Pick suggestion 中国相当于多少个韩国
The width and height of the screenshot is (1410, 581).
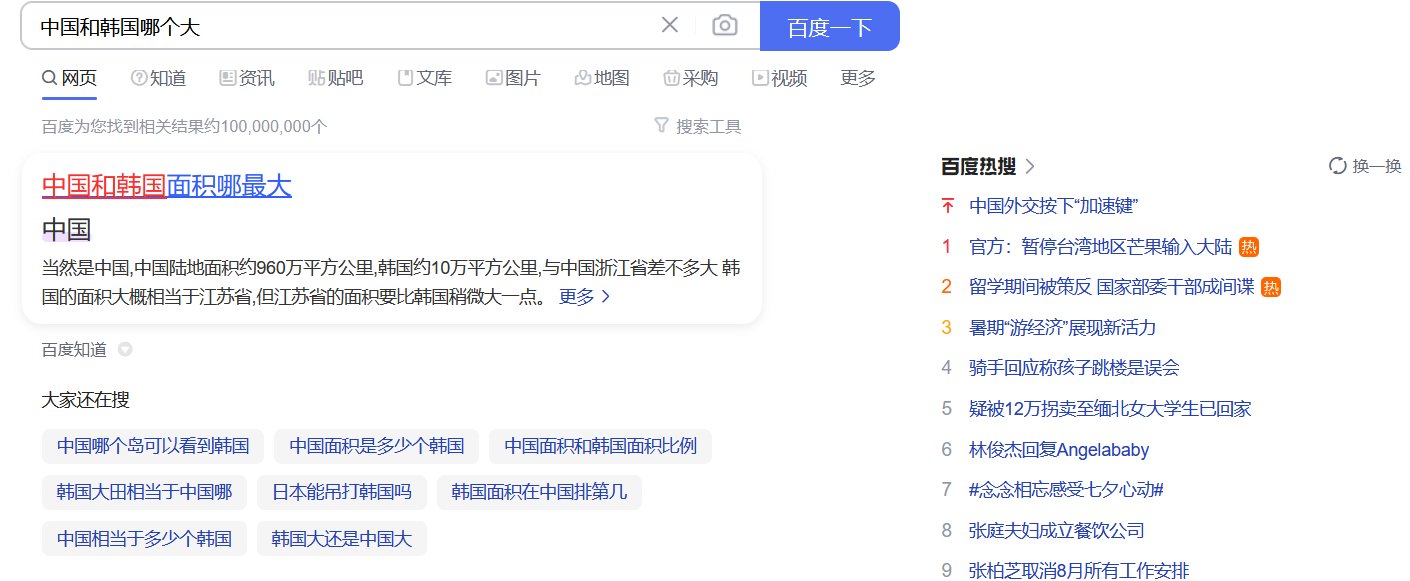[144, 539]
